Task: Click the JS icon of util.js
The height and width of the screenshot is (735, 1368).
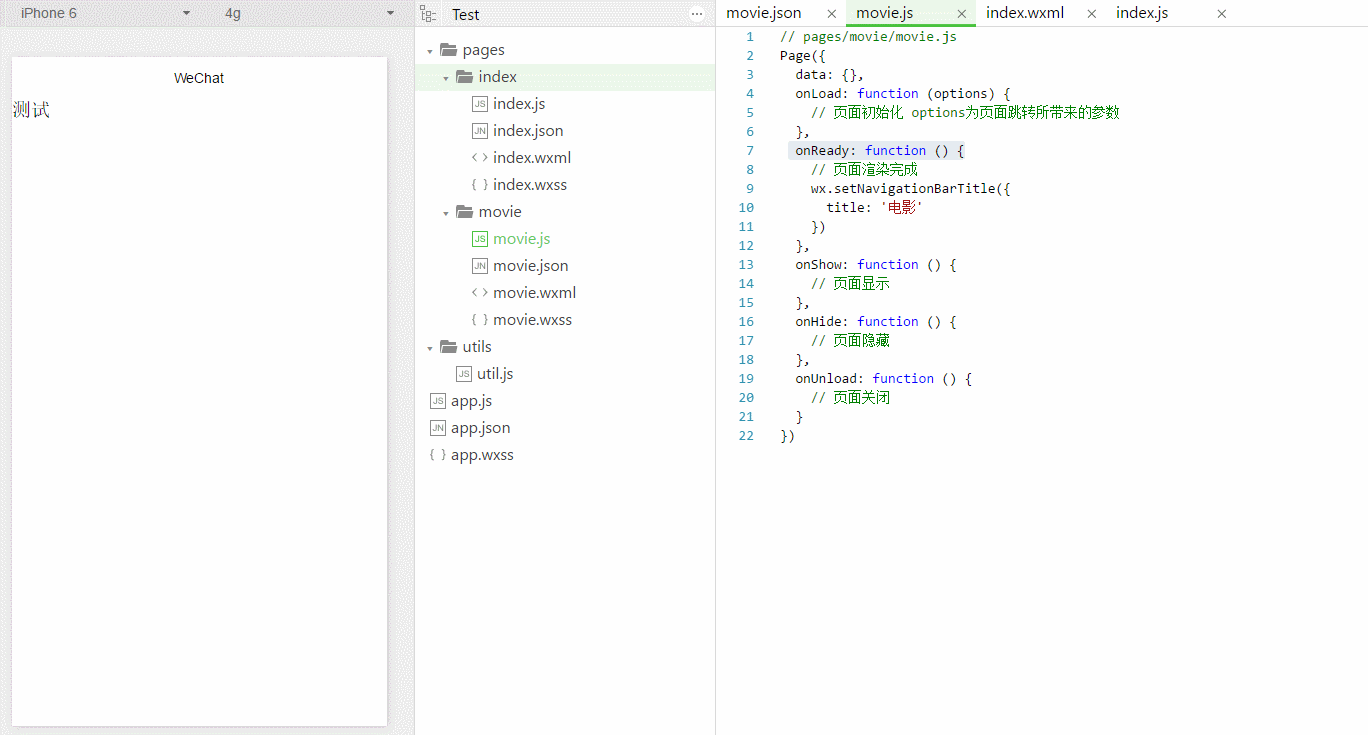Action: tap(464, 374)
